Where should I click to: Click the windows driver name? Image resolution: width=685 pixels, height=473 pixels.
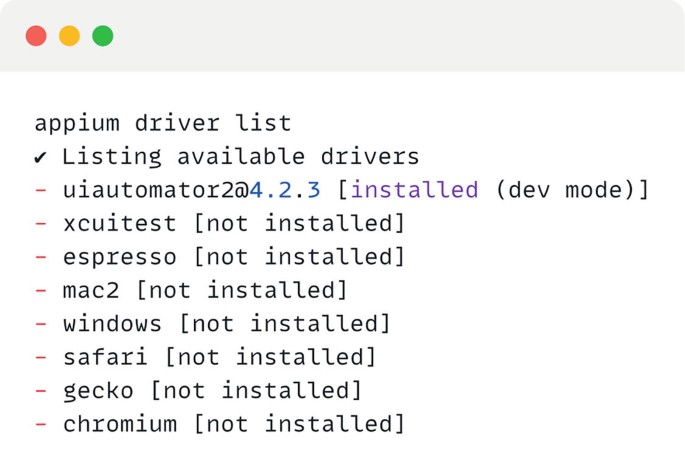pyautogui.click(x=112, y=324)
